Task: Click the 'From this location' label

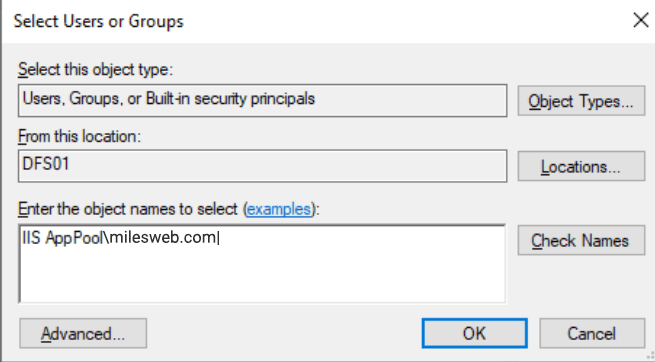Action: pyautogui.click(x=79, y=136)
